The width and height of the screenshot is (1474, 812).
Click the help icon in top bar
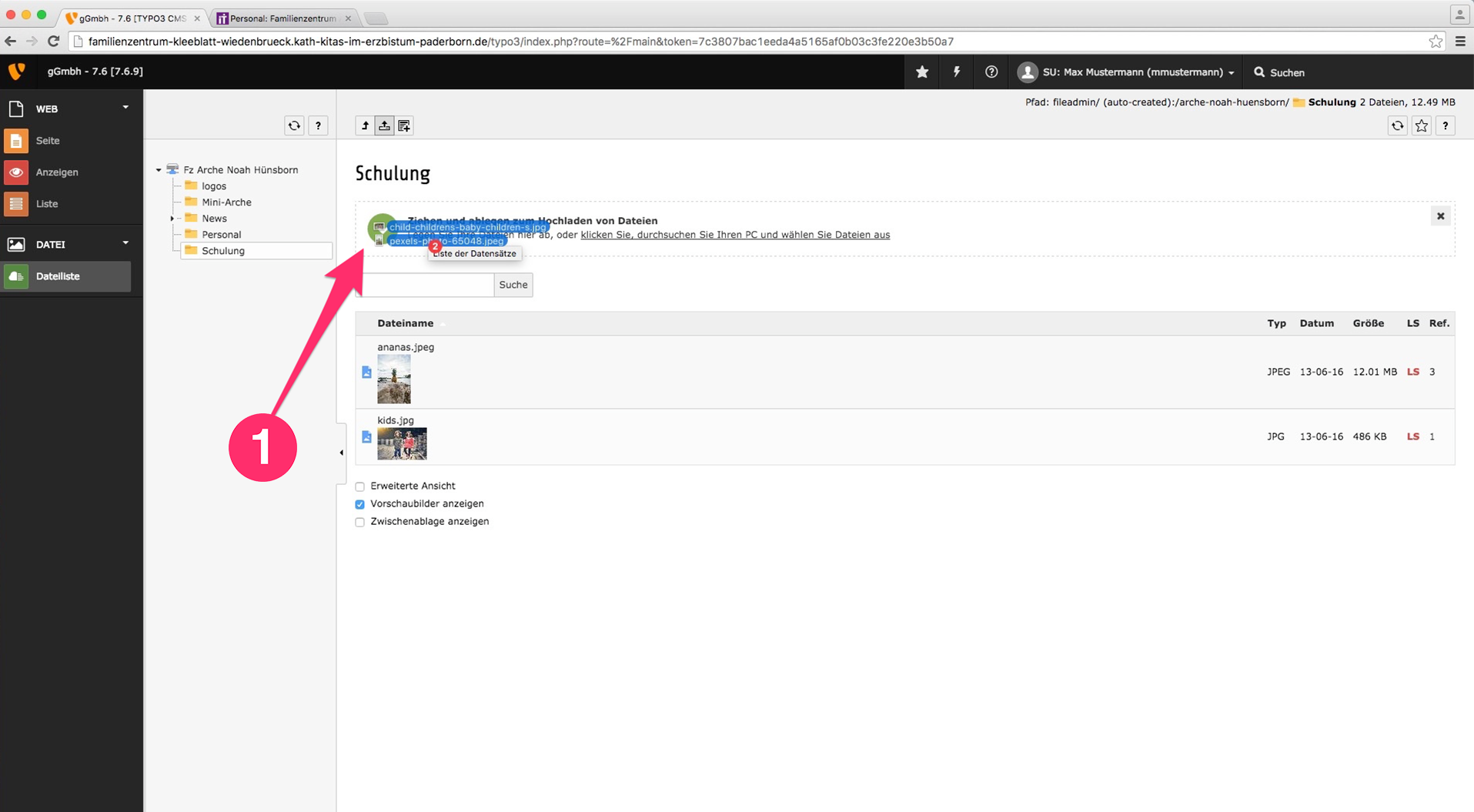point(991,72)
